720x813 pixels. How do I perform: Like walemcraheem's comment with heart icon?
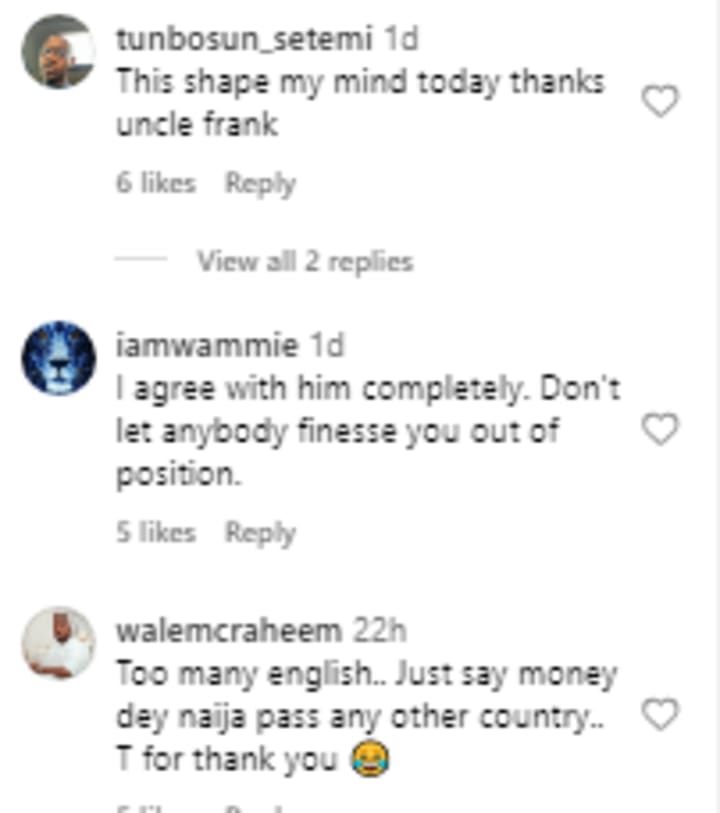(660, 714)
